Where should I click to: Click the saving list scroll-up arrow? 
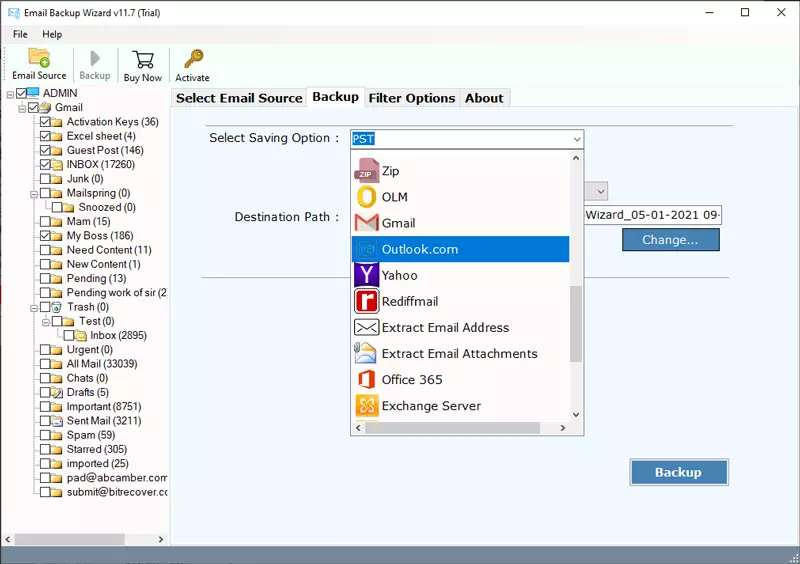click(576, 158)
